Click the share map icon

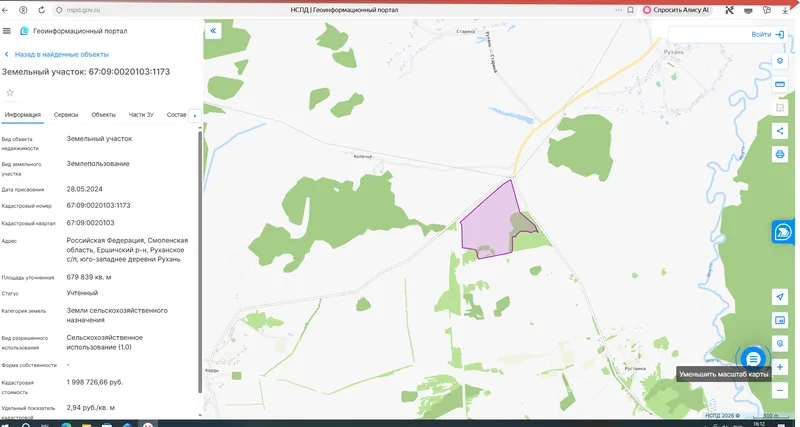pos(780,131)
